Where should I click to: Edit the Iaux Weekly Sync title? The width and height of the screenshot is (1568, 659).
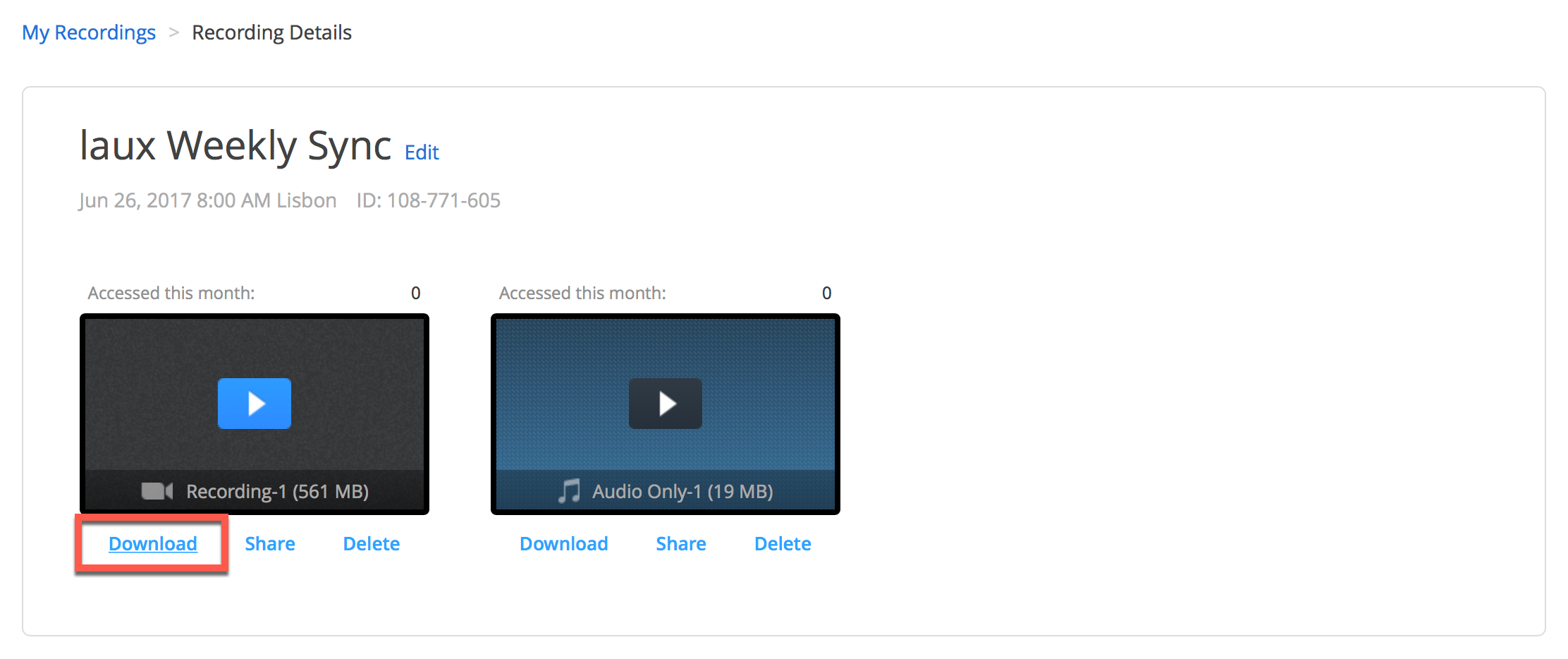pos(422,152)
